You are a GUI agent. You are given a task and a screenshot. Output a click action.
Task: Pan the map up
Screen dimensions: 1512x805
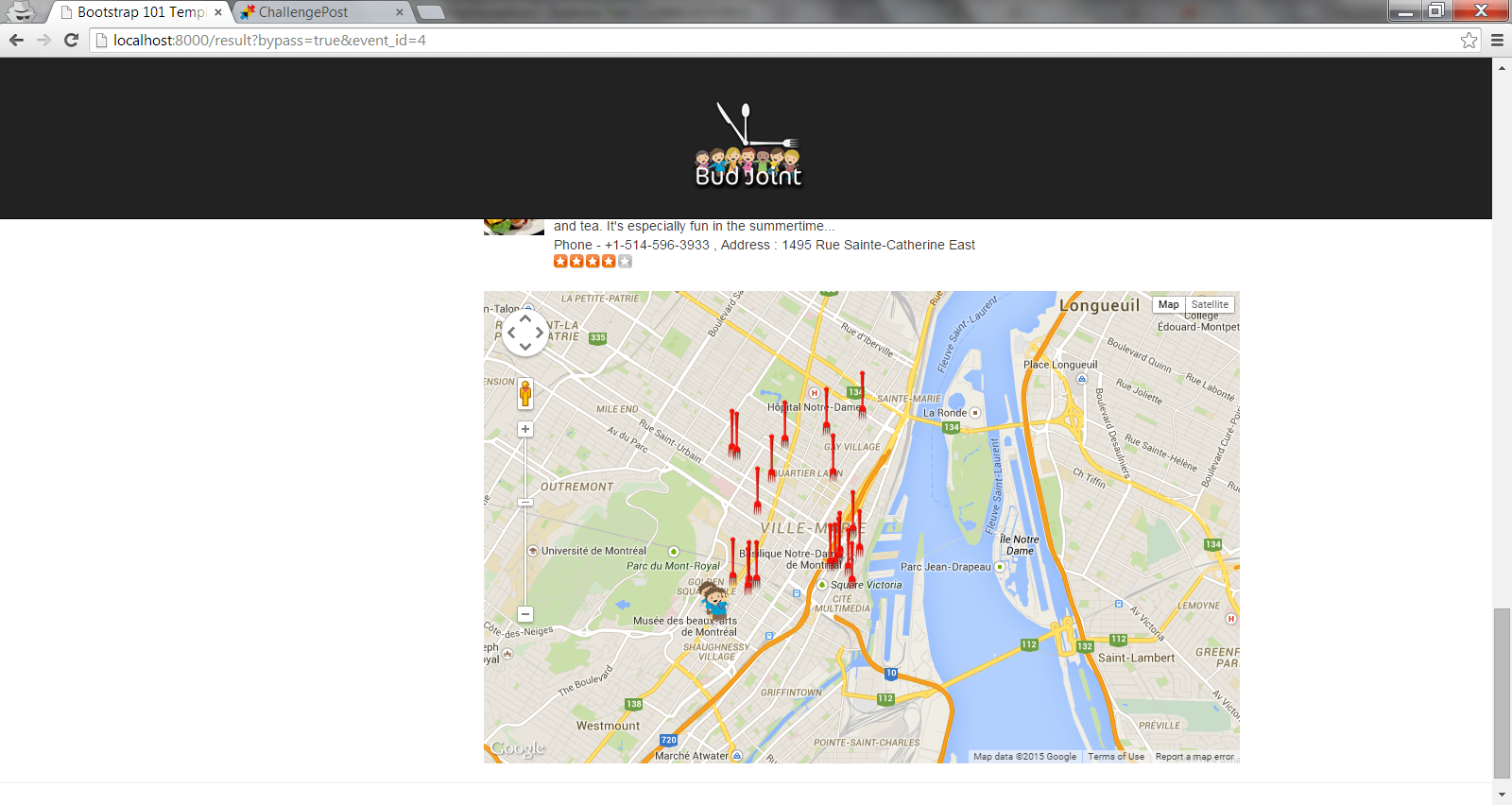(525, 318)
